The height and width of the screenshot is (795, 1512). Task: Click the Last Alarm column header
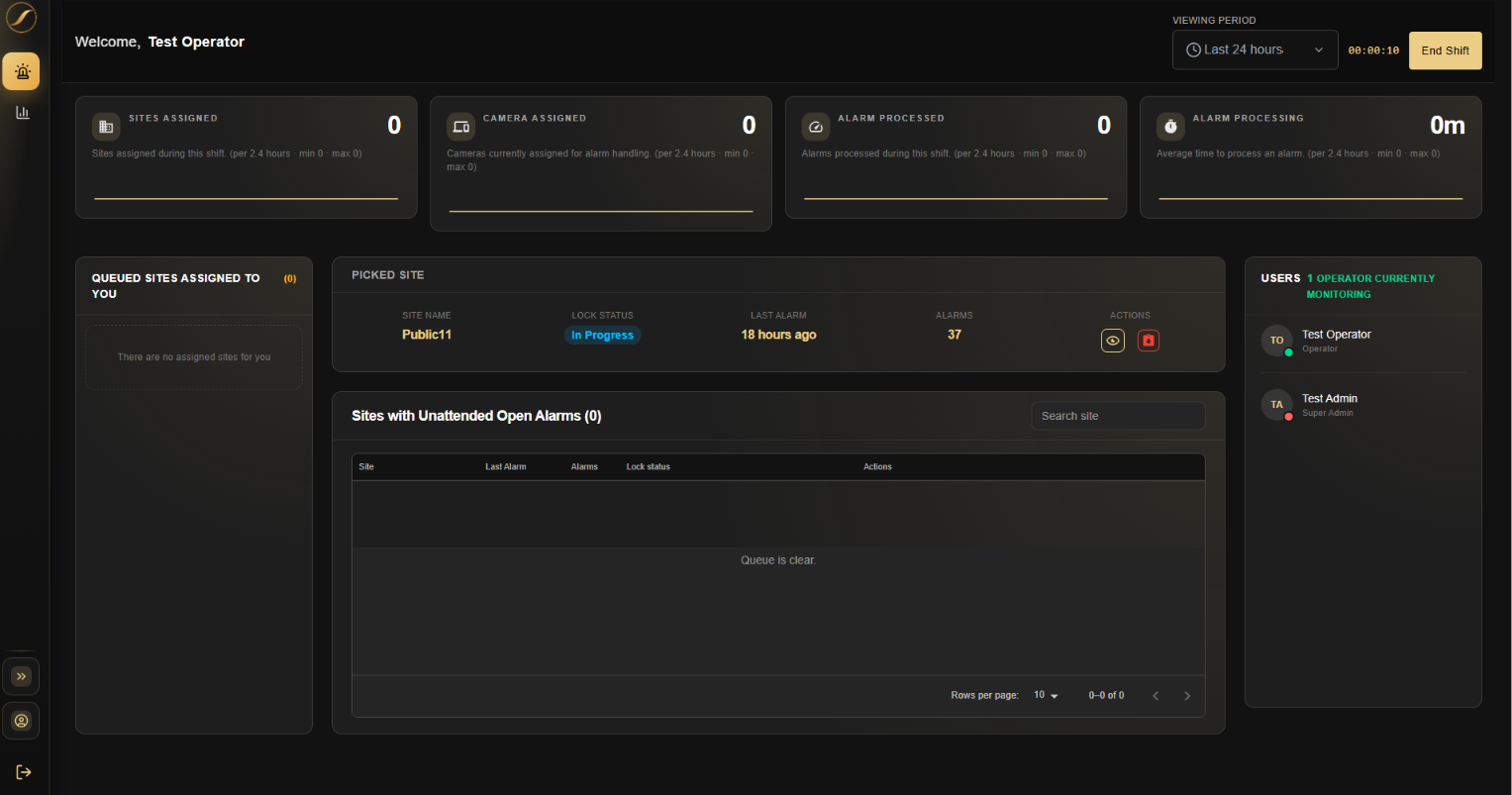tap(506, 467)
